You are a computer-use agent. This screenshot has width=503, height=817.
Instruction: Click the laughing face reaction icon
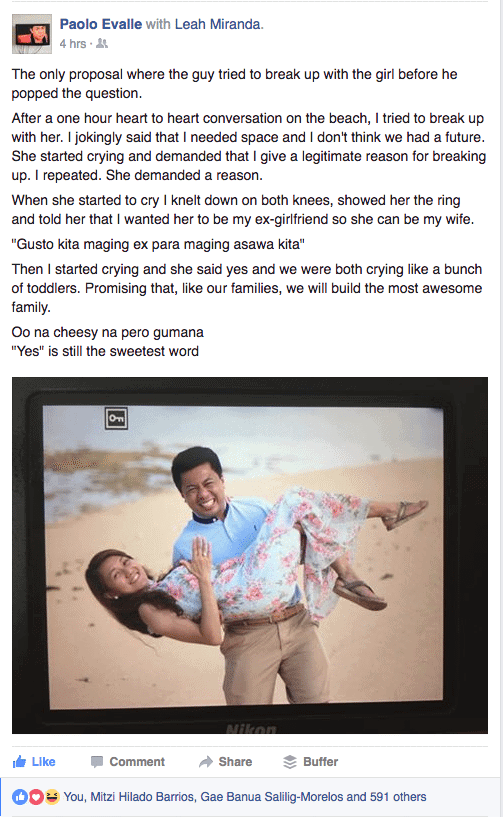click(51, 797)
